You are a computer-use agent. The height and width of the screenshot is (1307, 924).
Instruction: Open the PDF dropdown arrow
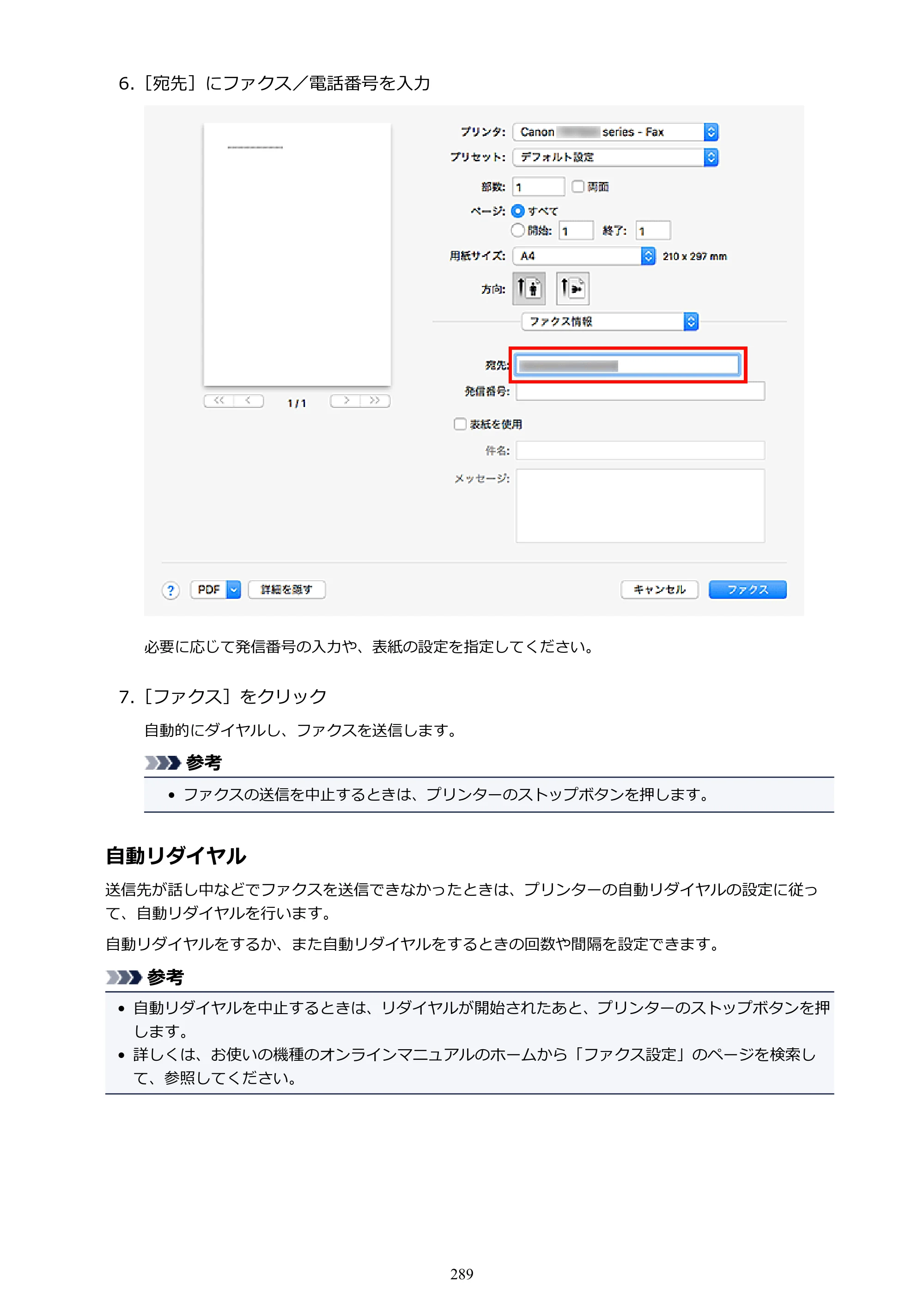coord(233,590)
